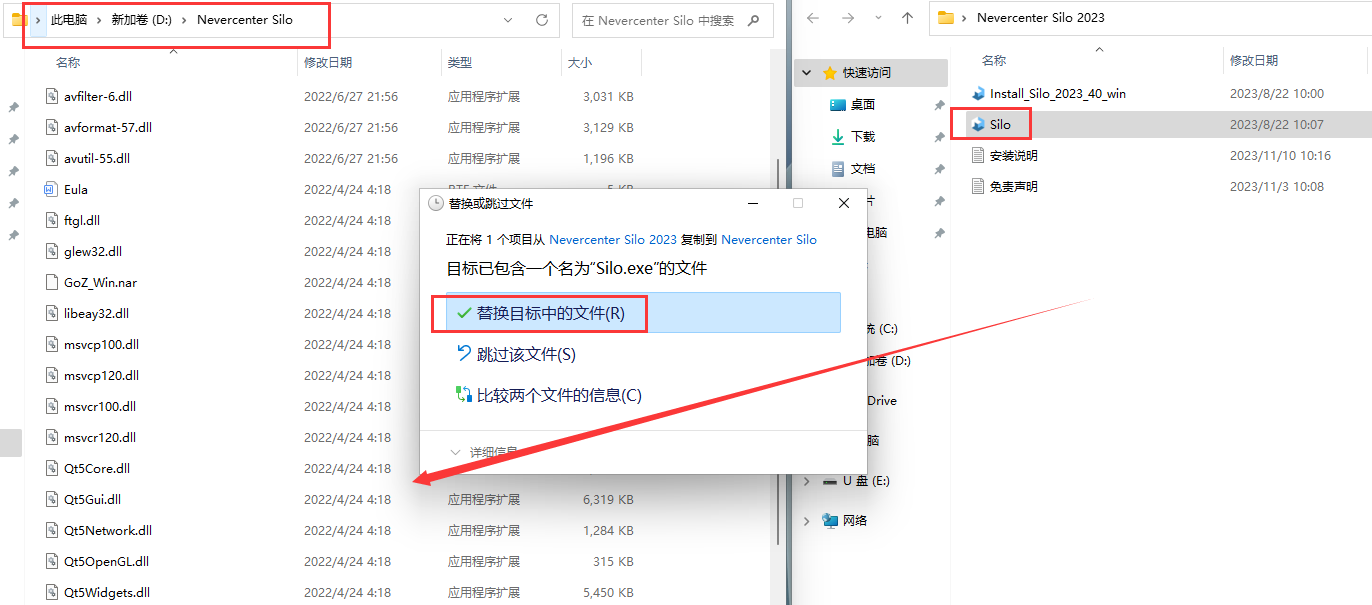Click Nevercenter Silo 2023 breadcrumb in right window
The height and width of the screenshot is (605, 1372).
click(x=1041, y=18)
